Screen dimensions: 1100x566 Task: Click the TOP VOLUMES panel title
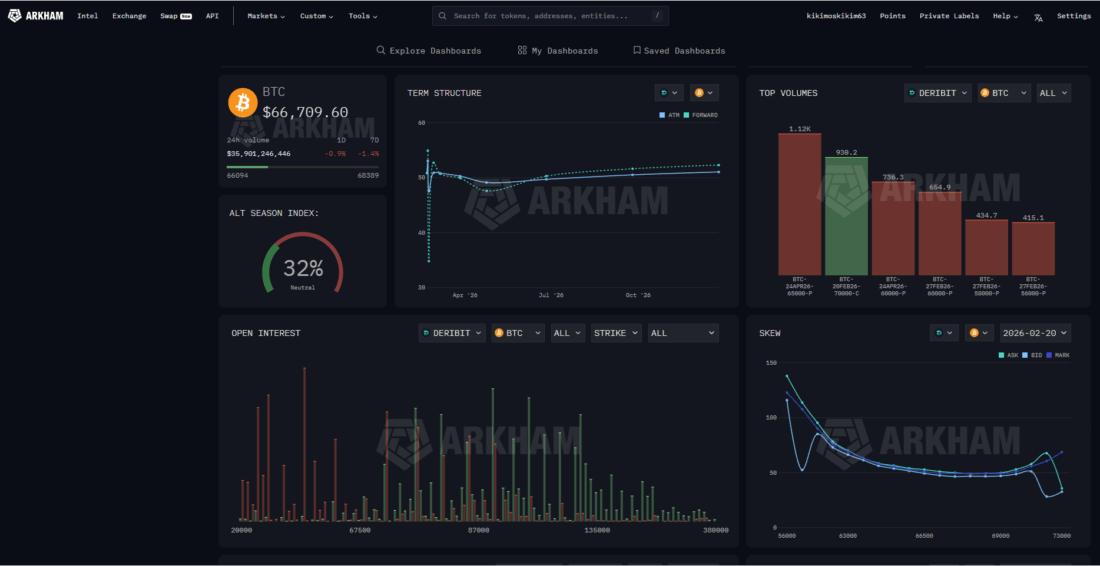(788, 93)
